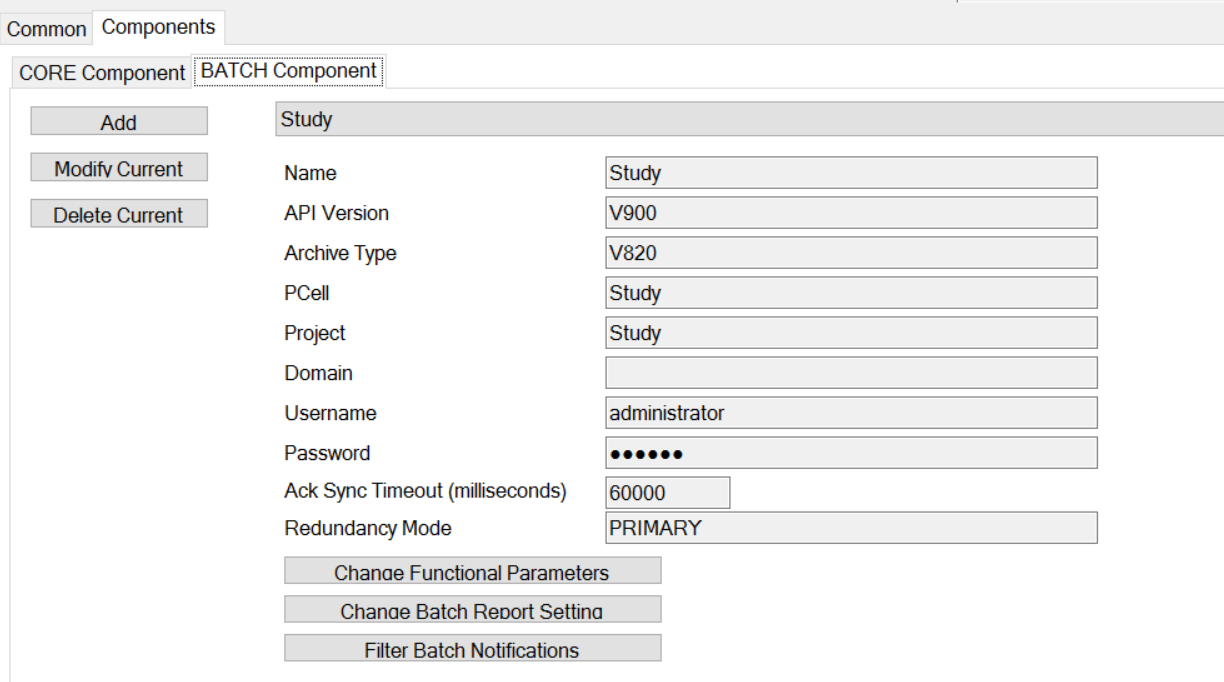
Task: Open Change Functional Parameters
Action: (472, 572)
